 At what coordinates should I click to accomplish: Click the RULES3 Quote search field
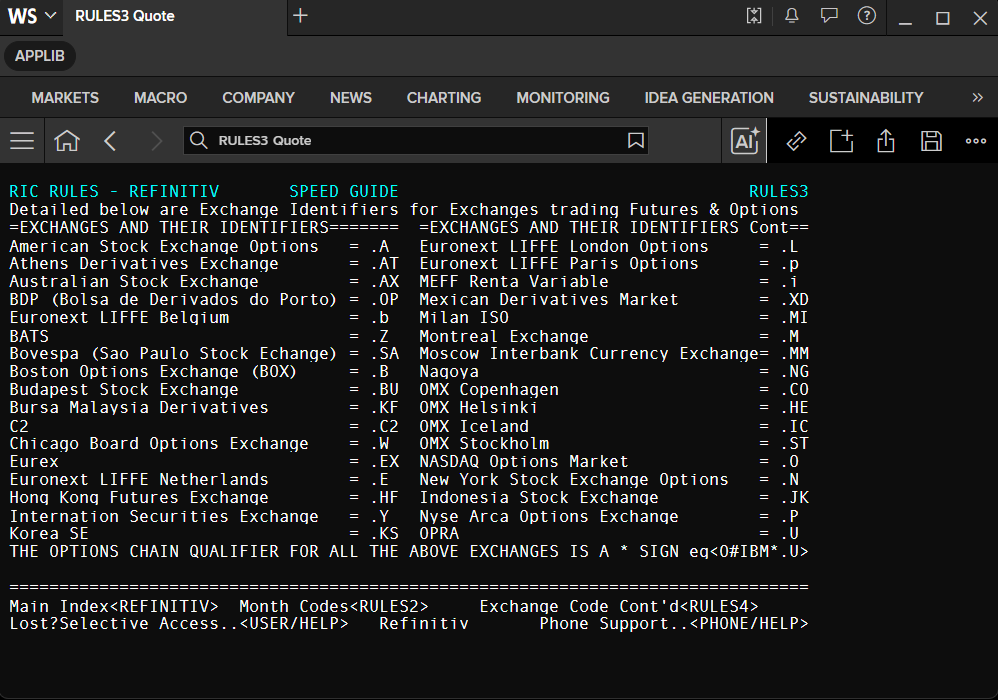pos(416,141)
